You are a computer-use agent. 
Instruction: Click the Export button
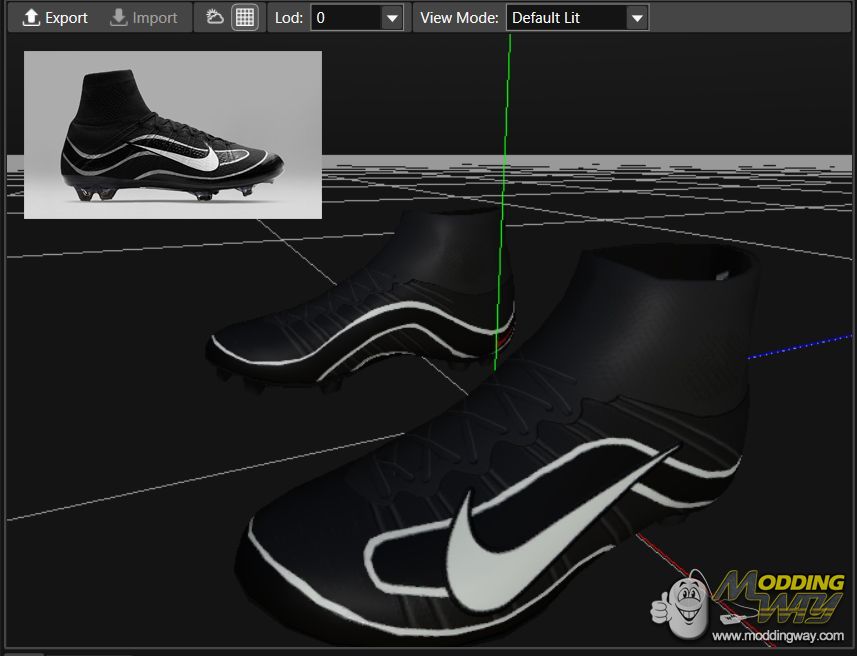55,18
